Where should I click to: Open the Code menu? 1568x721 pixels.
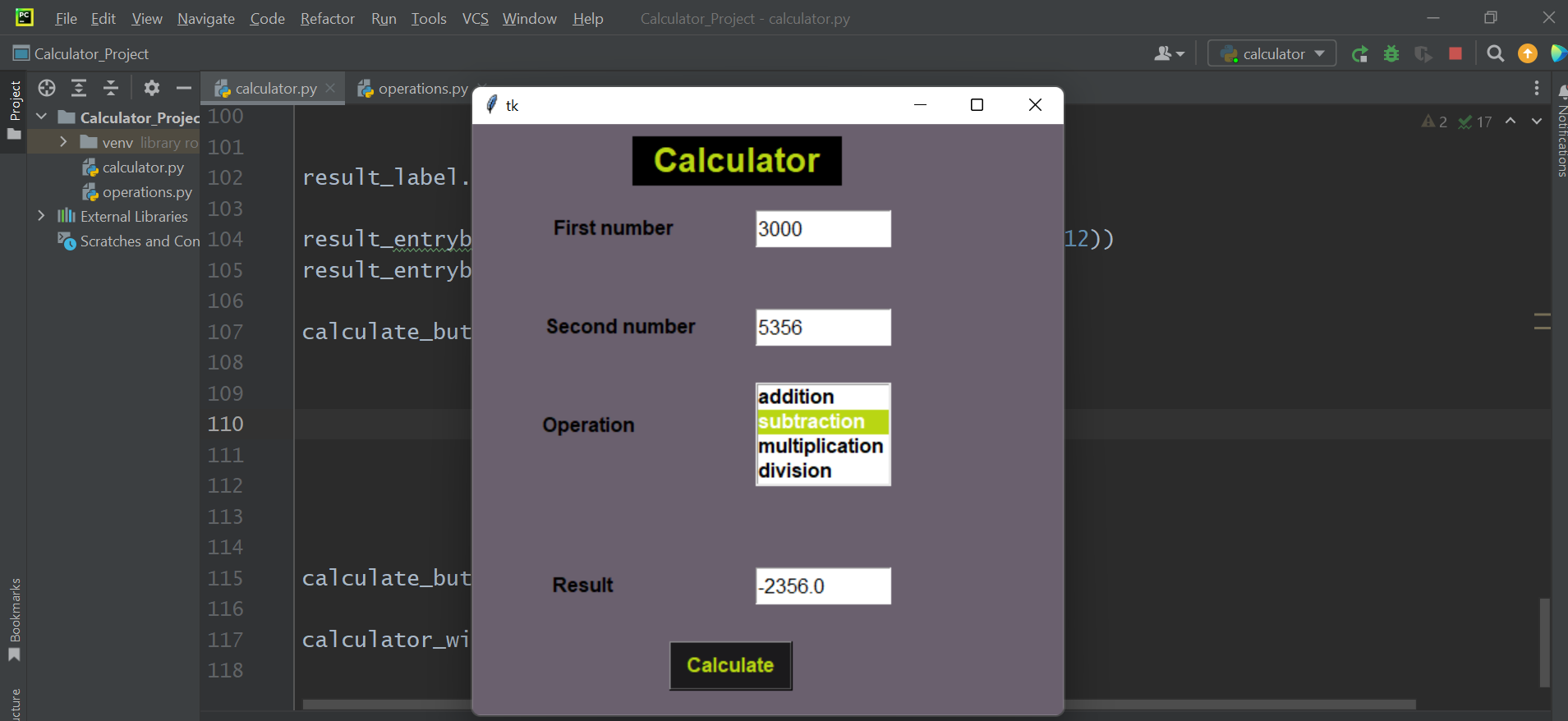pos(267,18)
